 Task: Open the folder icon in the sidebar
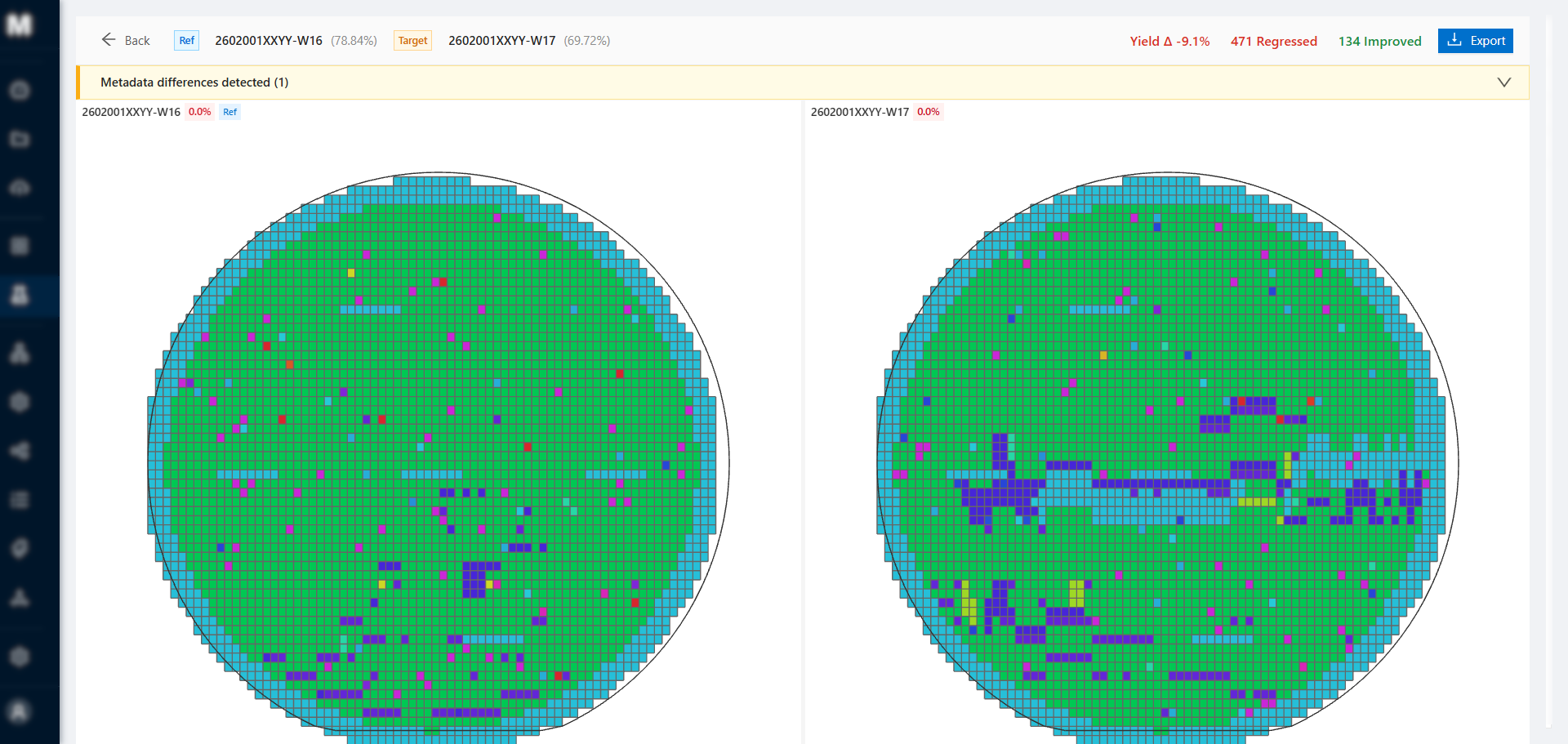point(20,139)
